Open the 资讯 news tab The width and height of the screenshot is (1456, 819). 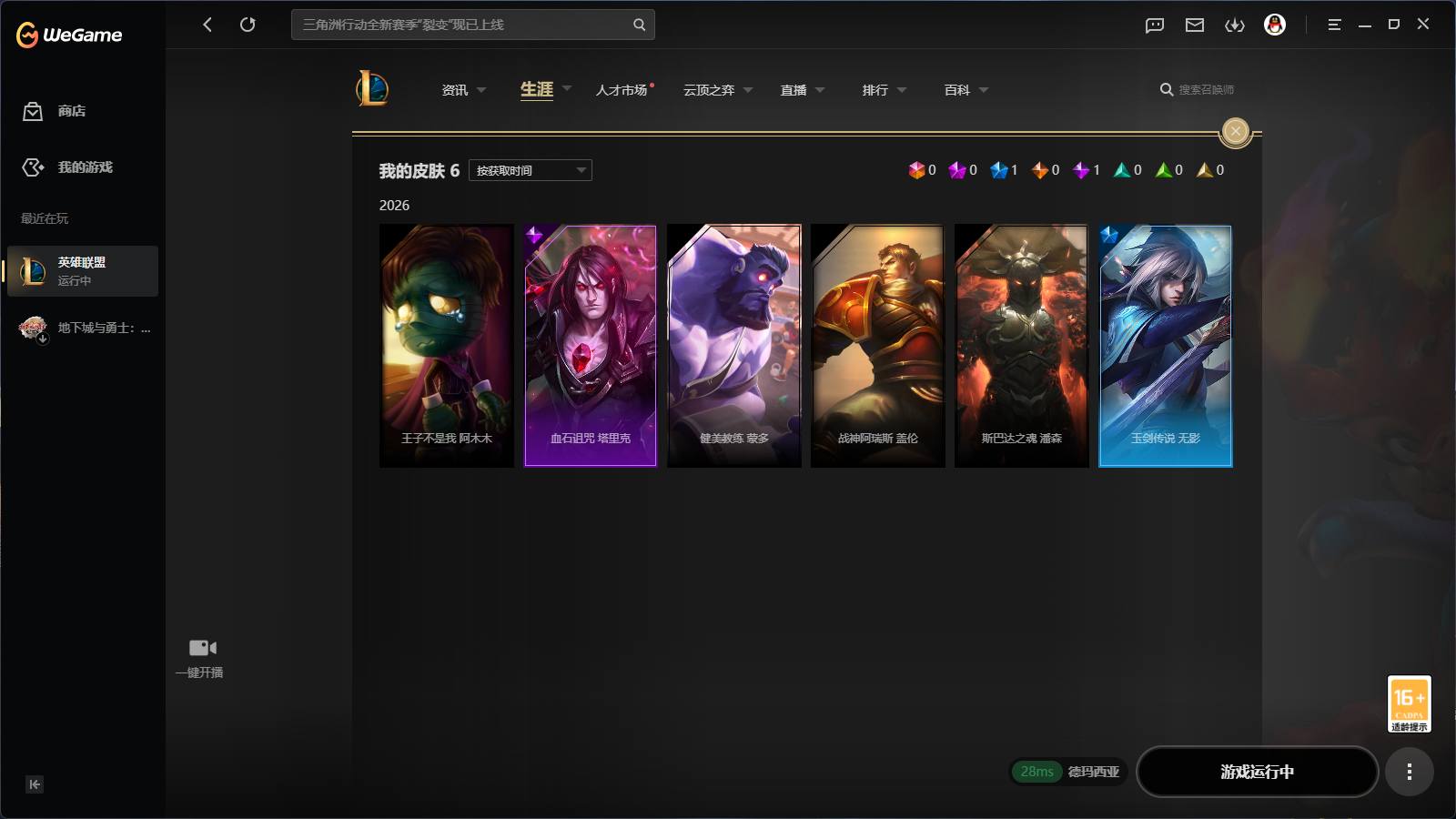point(455,90)
